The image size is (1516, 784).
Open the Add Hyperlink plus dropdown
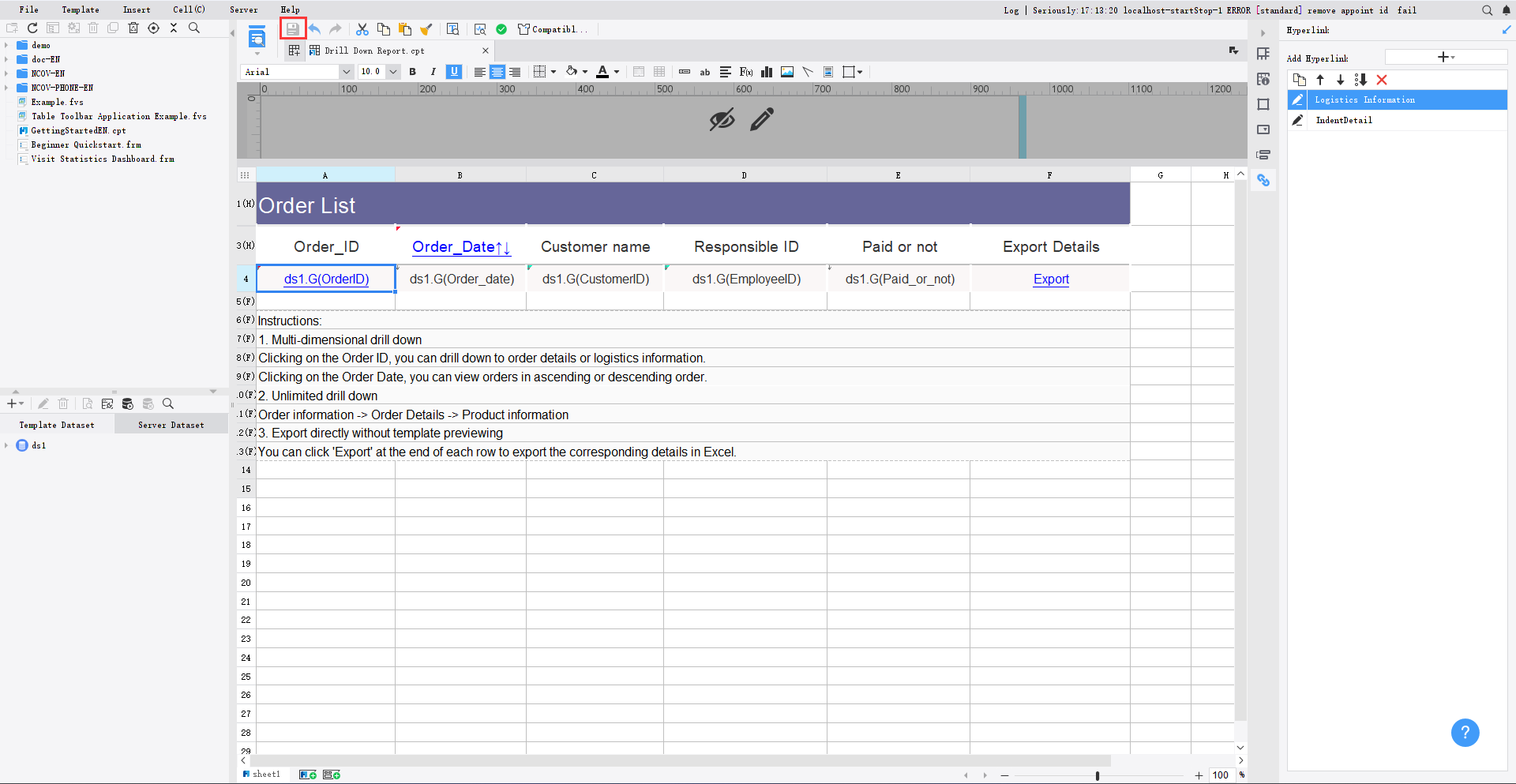[x=1446, y=57]
